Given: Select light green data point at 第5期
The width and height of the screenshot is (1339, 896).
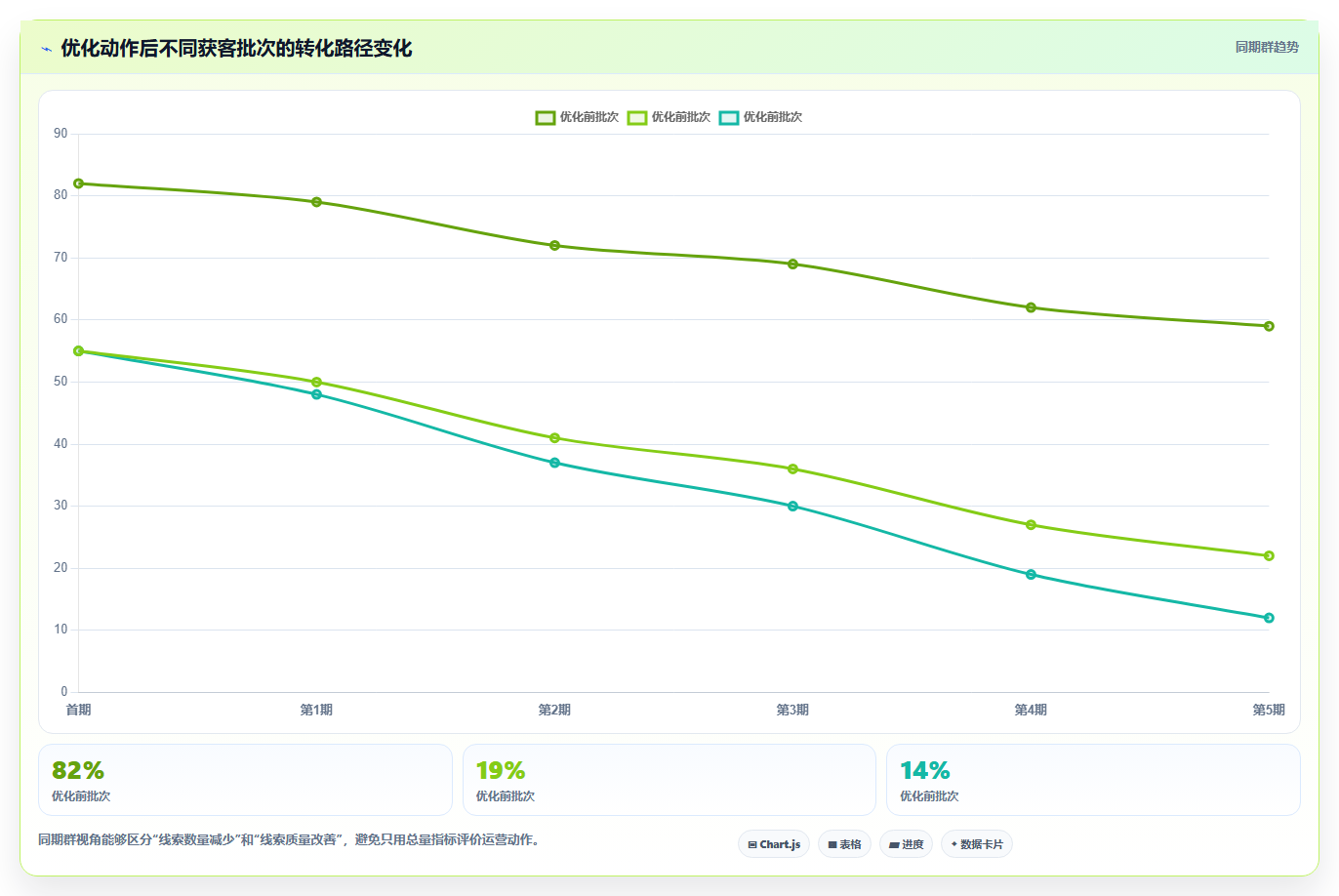Looking at the screenshot, I should tap(1269, 555).
